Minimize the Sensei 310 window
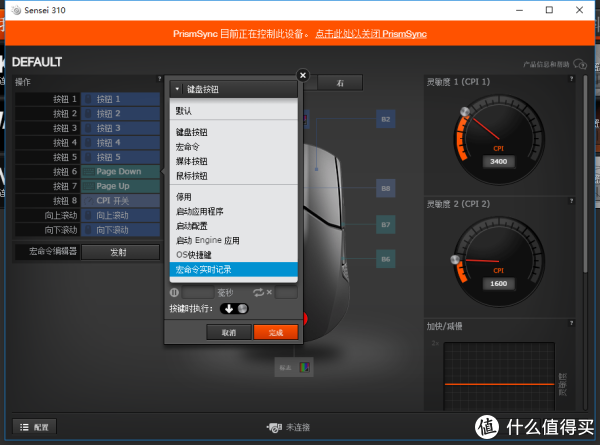The width and height of the screenshot is (600, 445). coord(519,10)
